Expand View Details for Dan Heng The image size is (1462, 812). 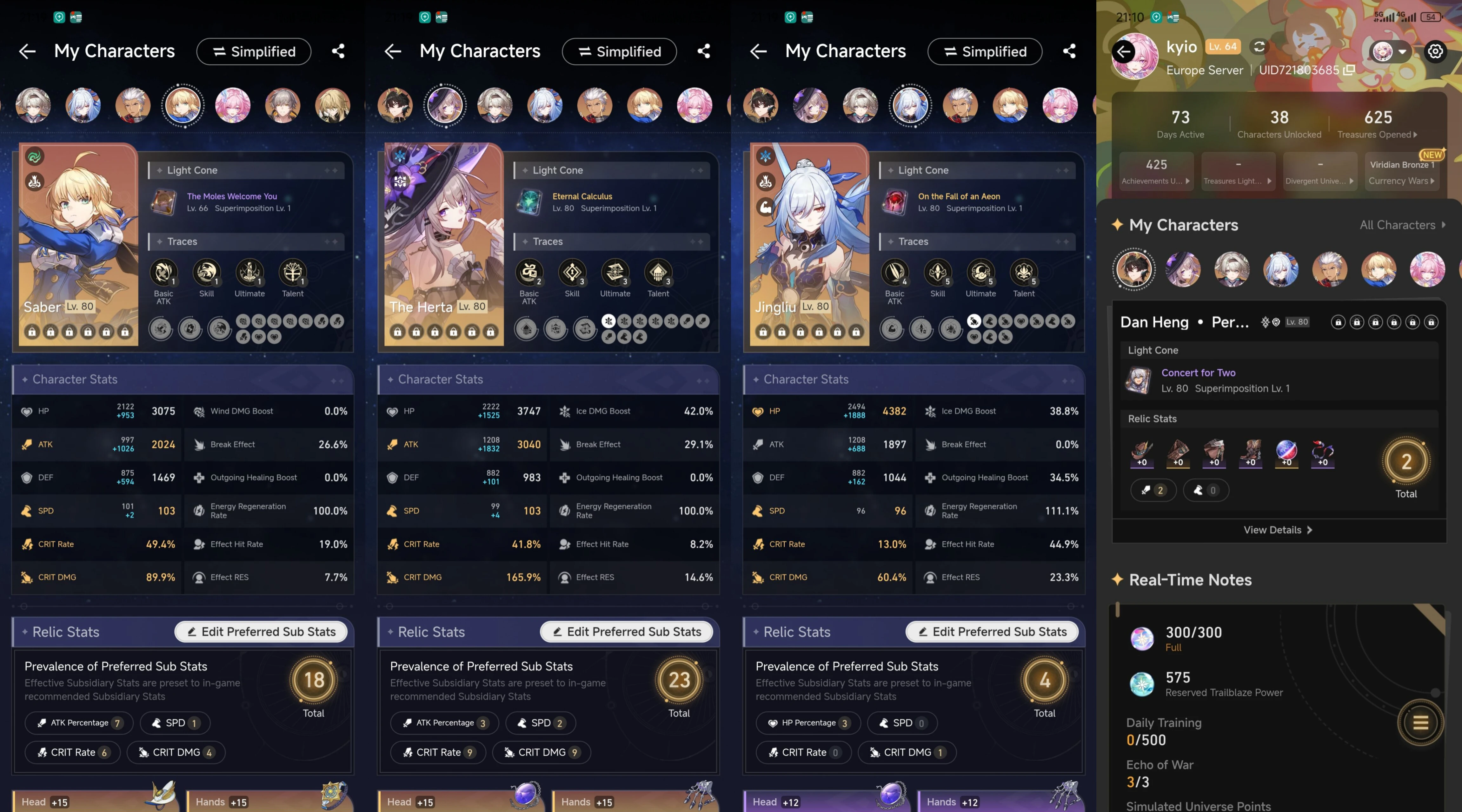[x=1278, y=530]
